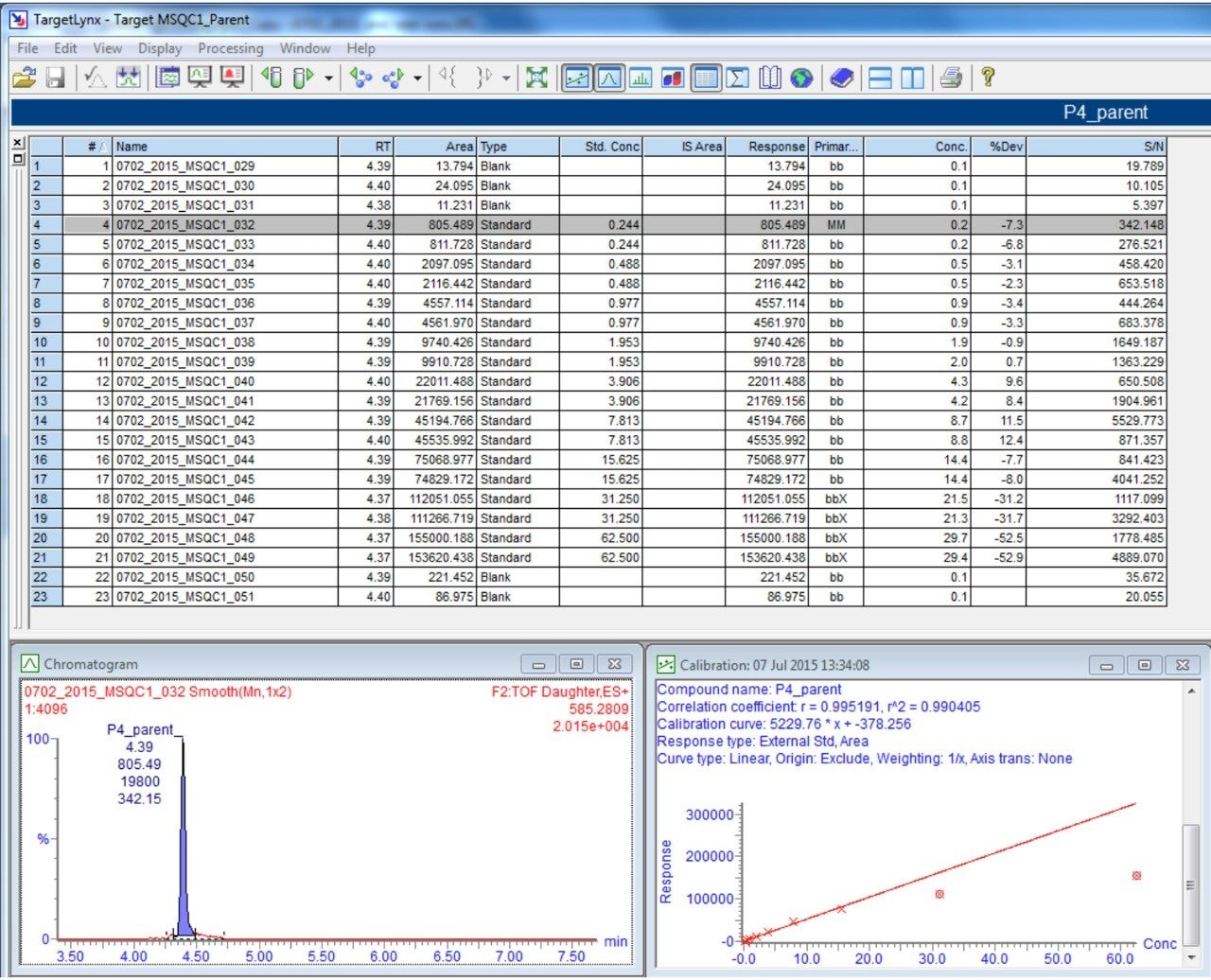Screen dimensions: 1211x980
Task: Click the open file folder icon
Action: pos(24,78)
